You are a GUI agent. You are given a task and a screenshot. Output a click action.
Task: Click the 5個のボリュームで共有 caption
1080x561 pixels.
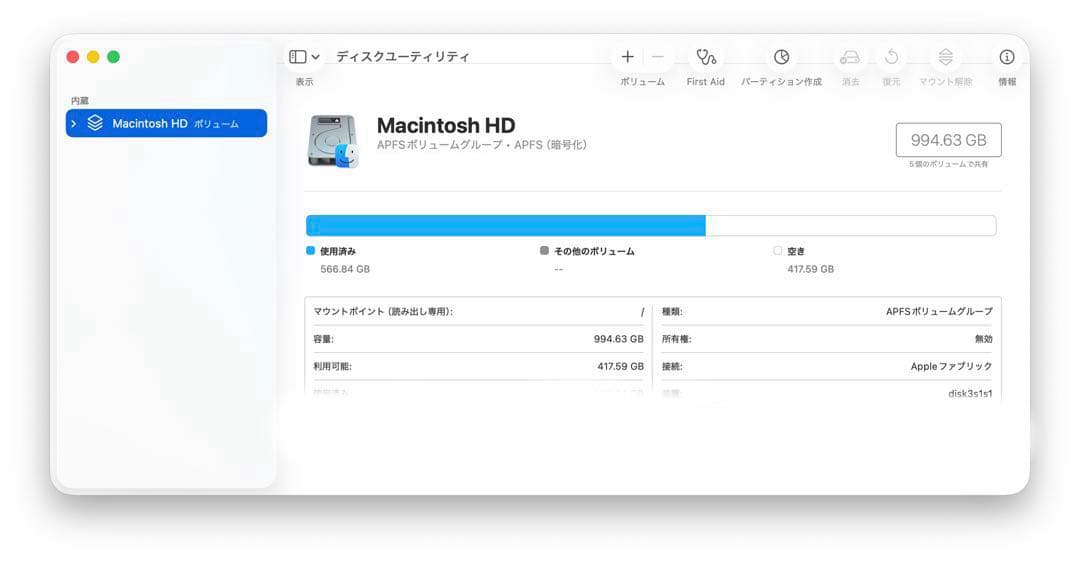[x=948, y=164]
